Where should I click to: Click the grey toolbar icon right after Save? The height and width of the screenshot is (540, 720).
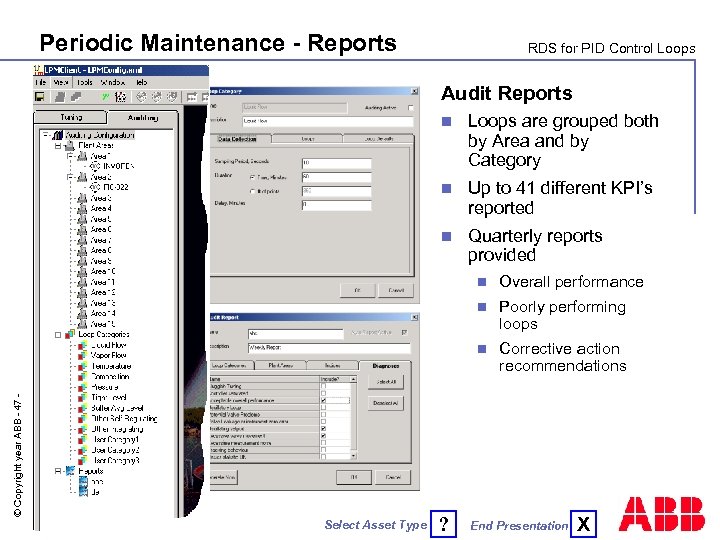point(60,97)
